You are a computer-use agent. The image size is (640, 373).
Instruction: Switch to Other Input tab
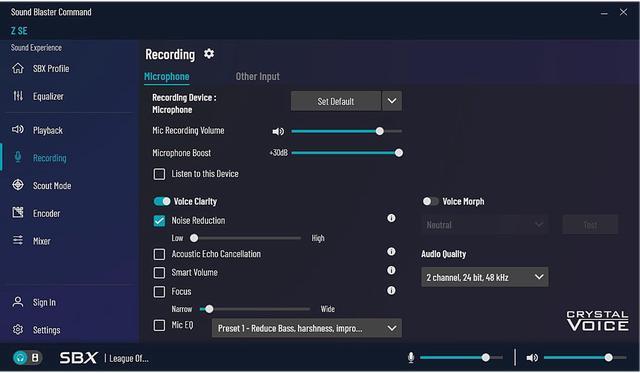pos(258,77)
